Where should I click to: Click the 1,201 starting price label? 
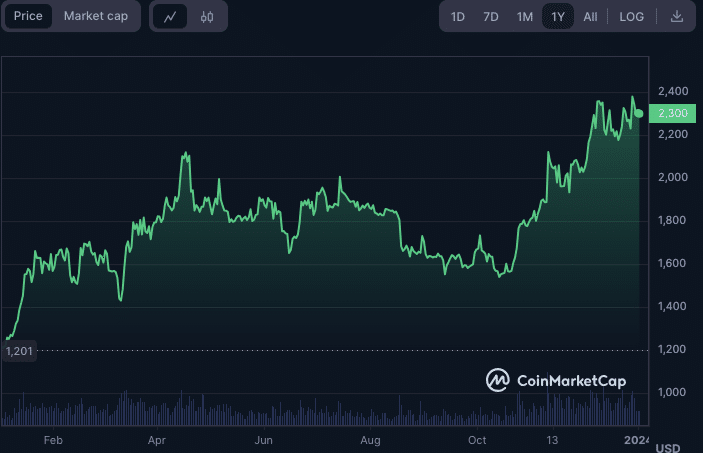point(18,351)
